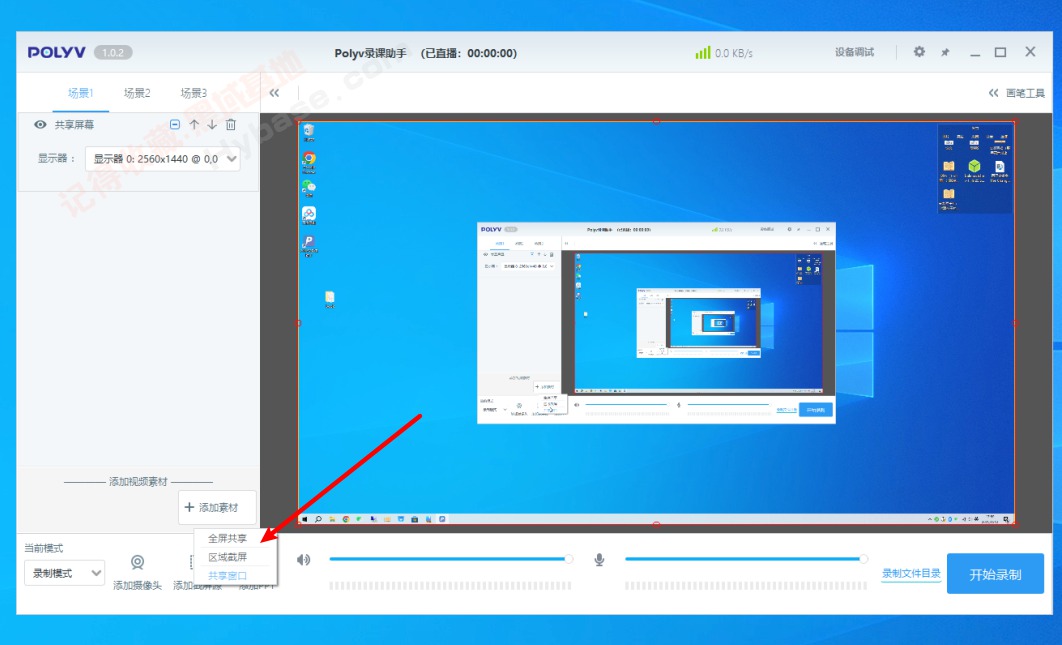
Task: Close the Polyv window
Action: click(1030, 51)
